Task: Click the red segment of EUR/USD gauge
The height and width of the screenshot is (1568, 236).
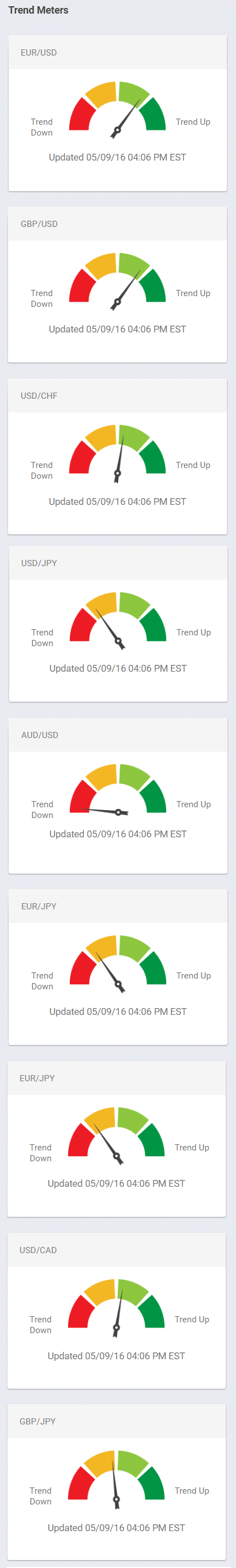Action: coord(82,115)
